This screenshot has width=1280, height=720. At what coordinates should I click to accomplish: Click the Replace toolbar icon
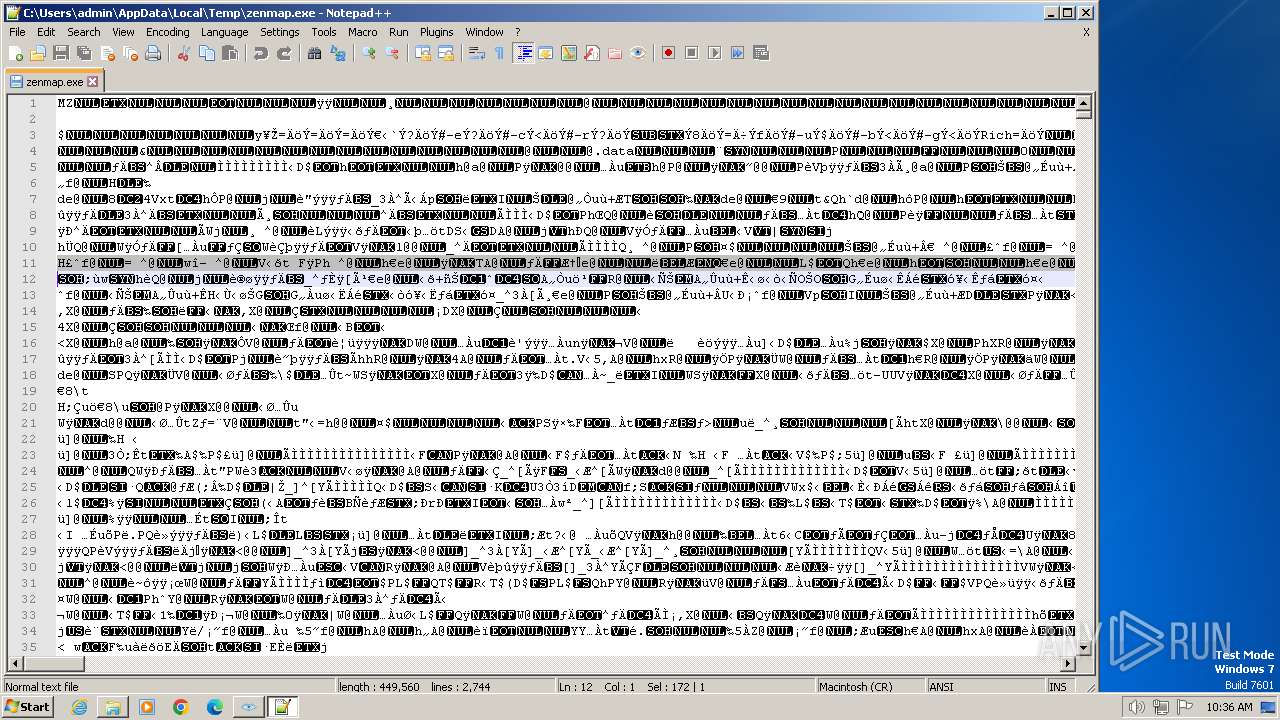point(338,53)
